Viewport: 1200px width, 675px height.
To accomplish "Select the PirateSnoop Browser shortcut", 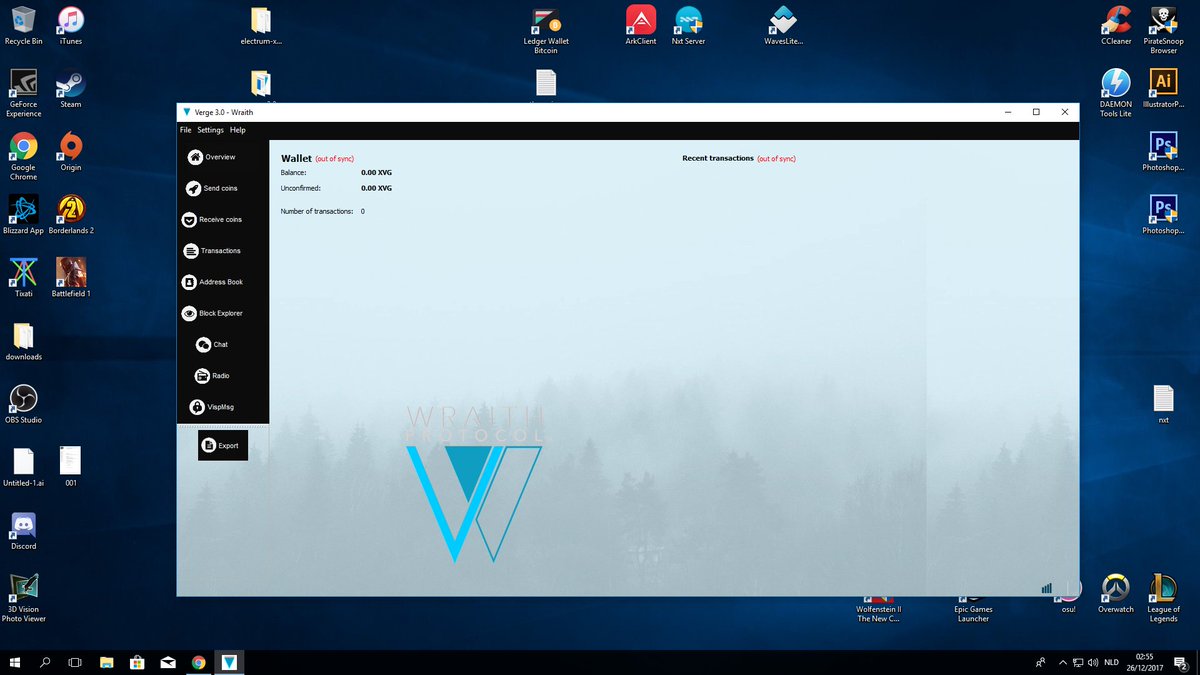I will click(x=1163, y=30).
